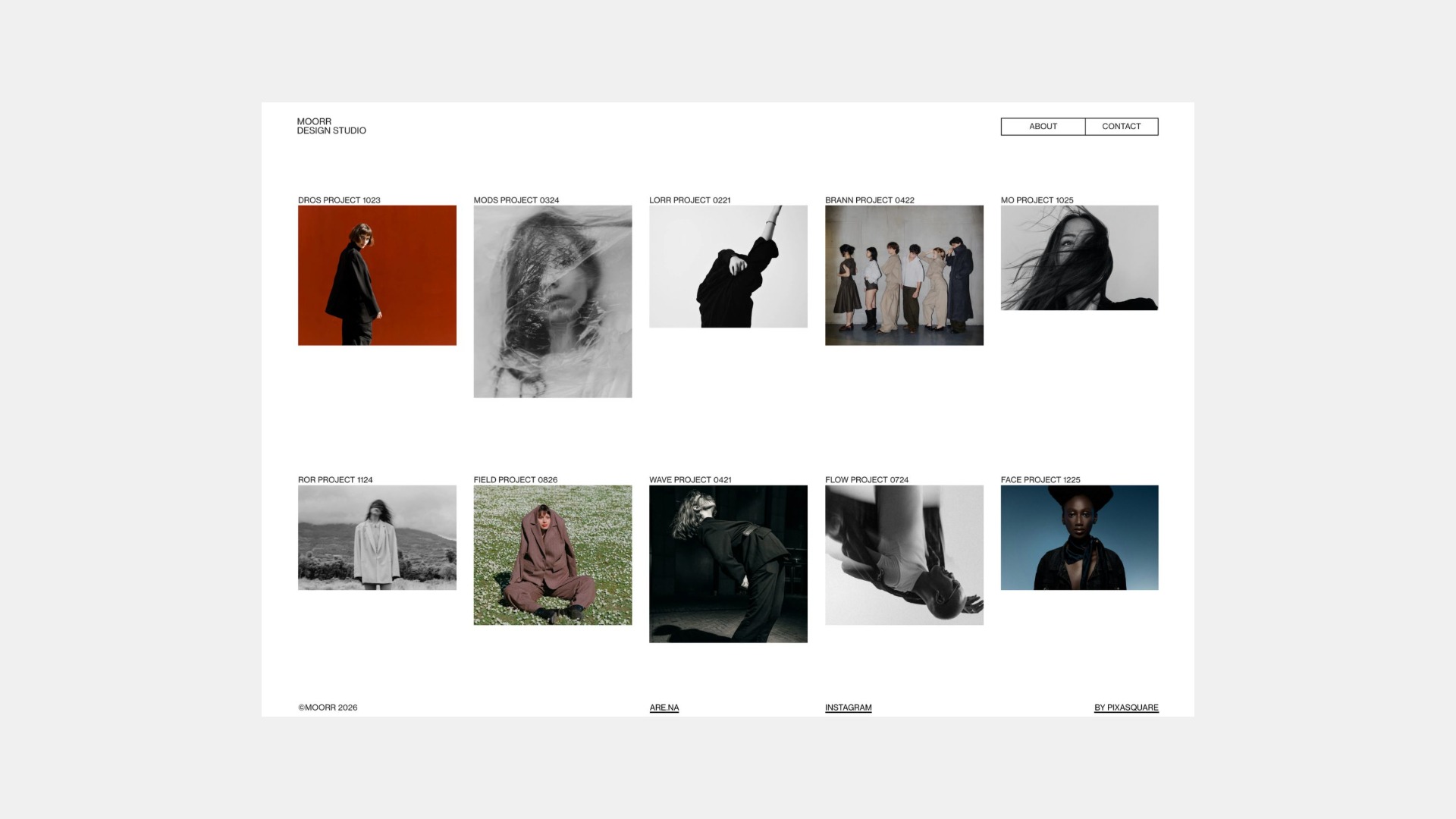1456x819 pixels.
Task: Click the FIELD PROJECT 0826 title
Action: point(516,480)
